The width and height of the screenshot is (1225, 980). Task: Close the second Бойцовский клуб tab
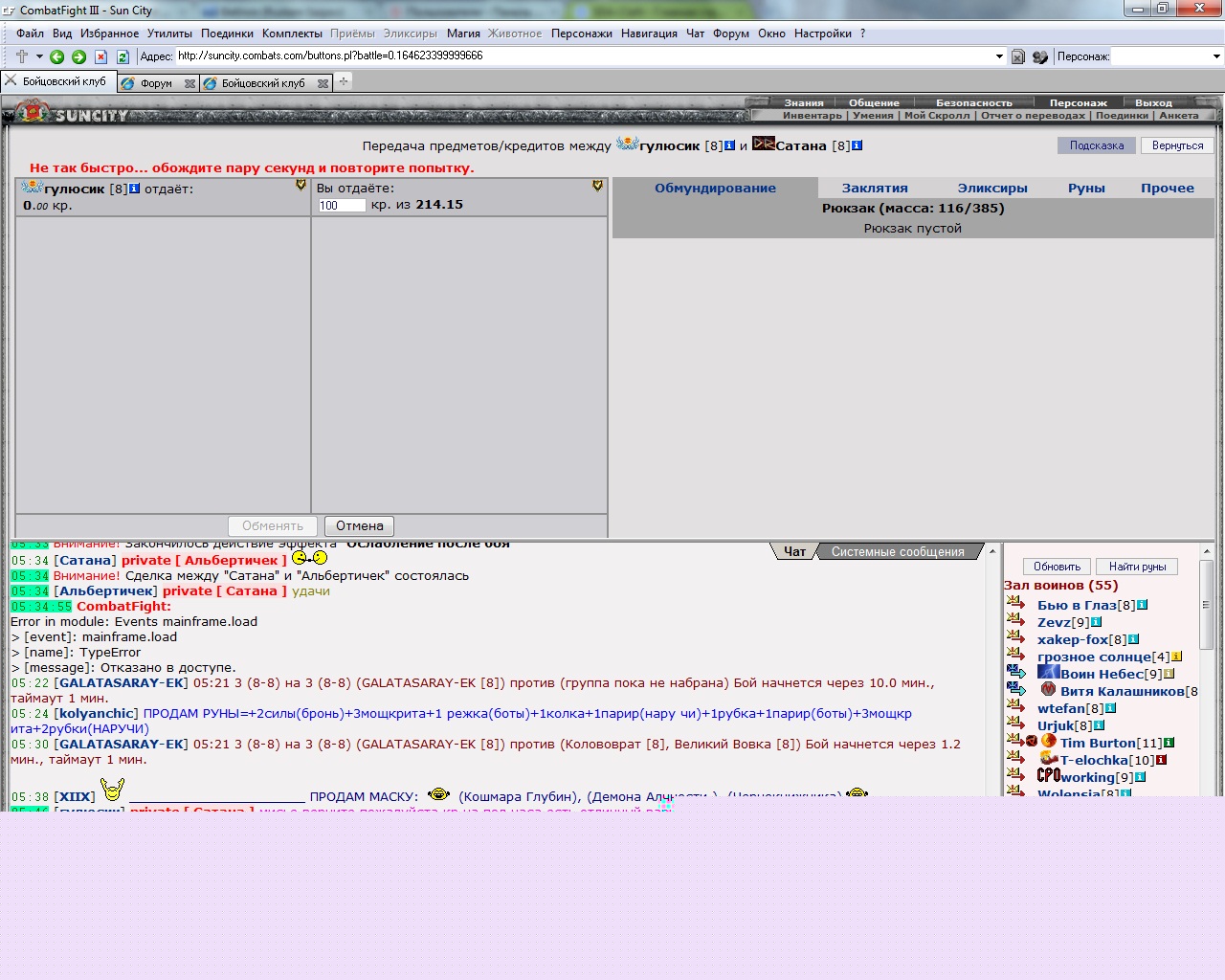(323, 83)
